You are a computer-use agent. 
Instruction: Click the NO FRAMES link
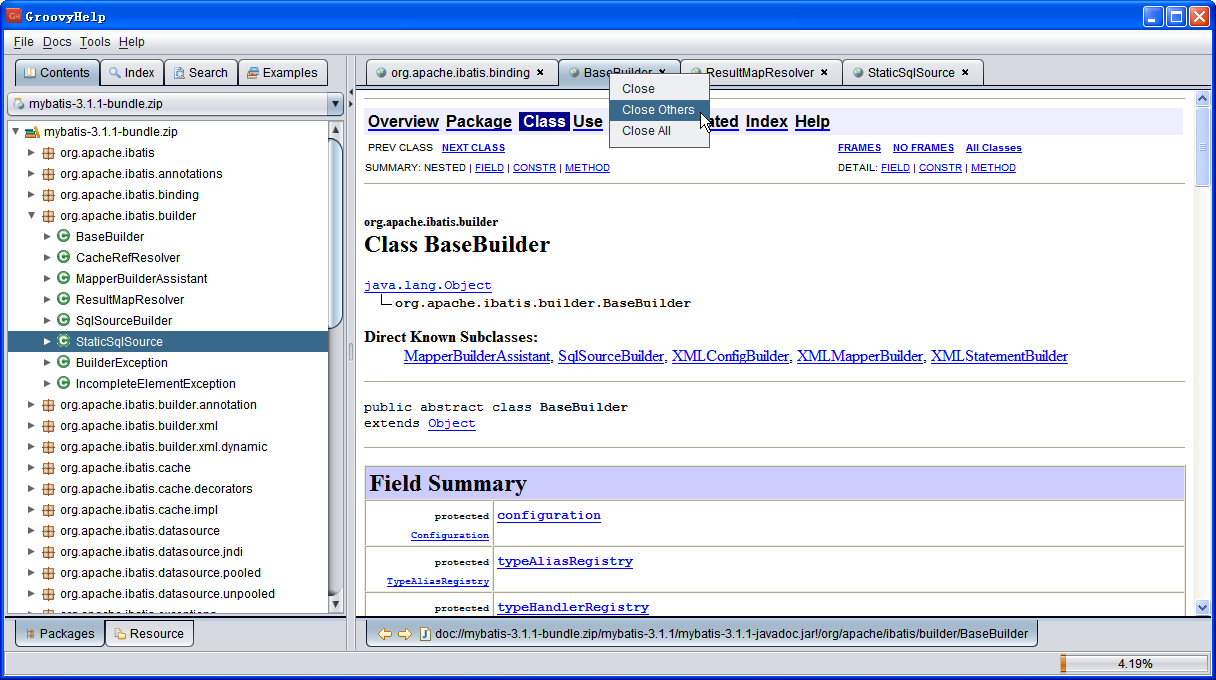(x=923, y=148)
